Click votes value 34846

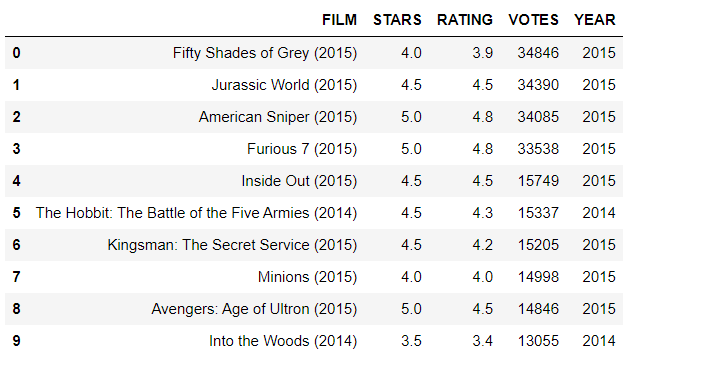pos(538,53)
